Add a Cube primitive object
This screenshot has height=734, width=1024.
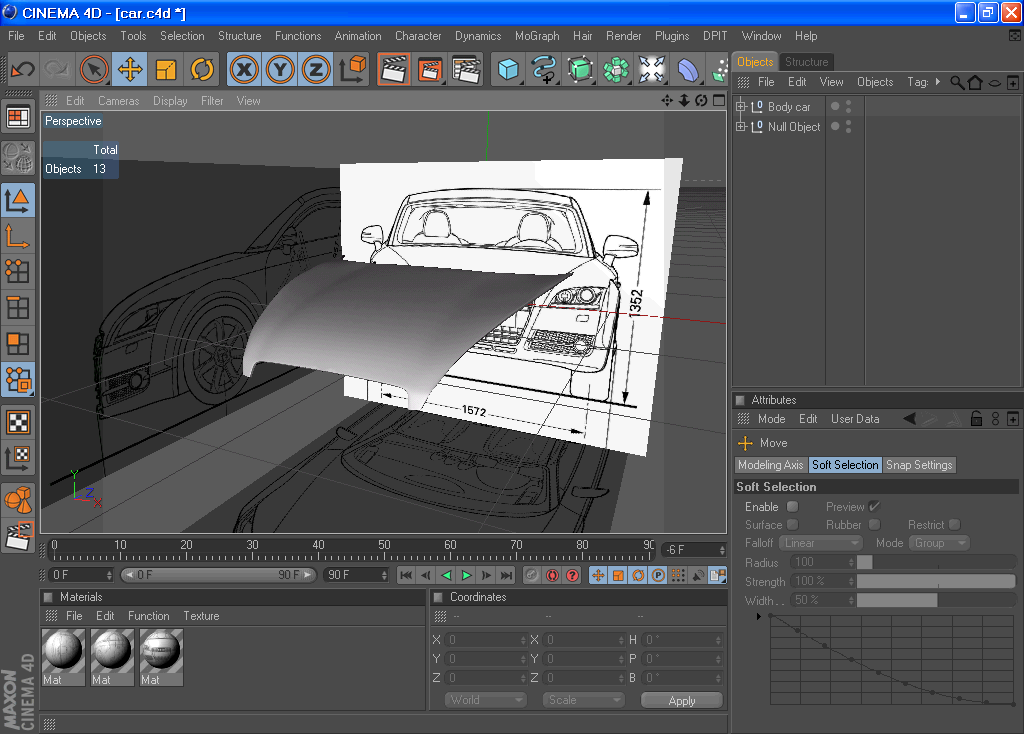pos(508,69)
